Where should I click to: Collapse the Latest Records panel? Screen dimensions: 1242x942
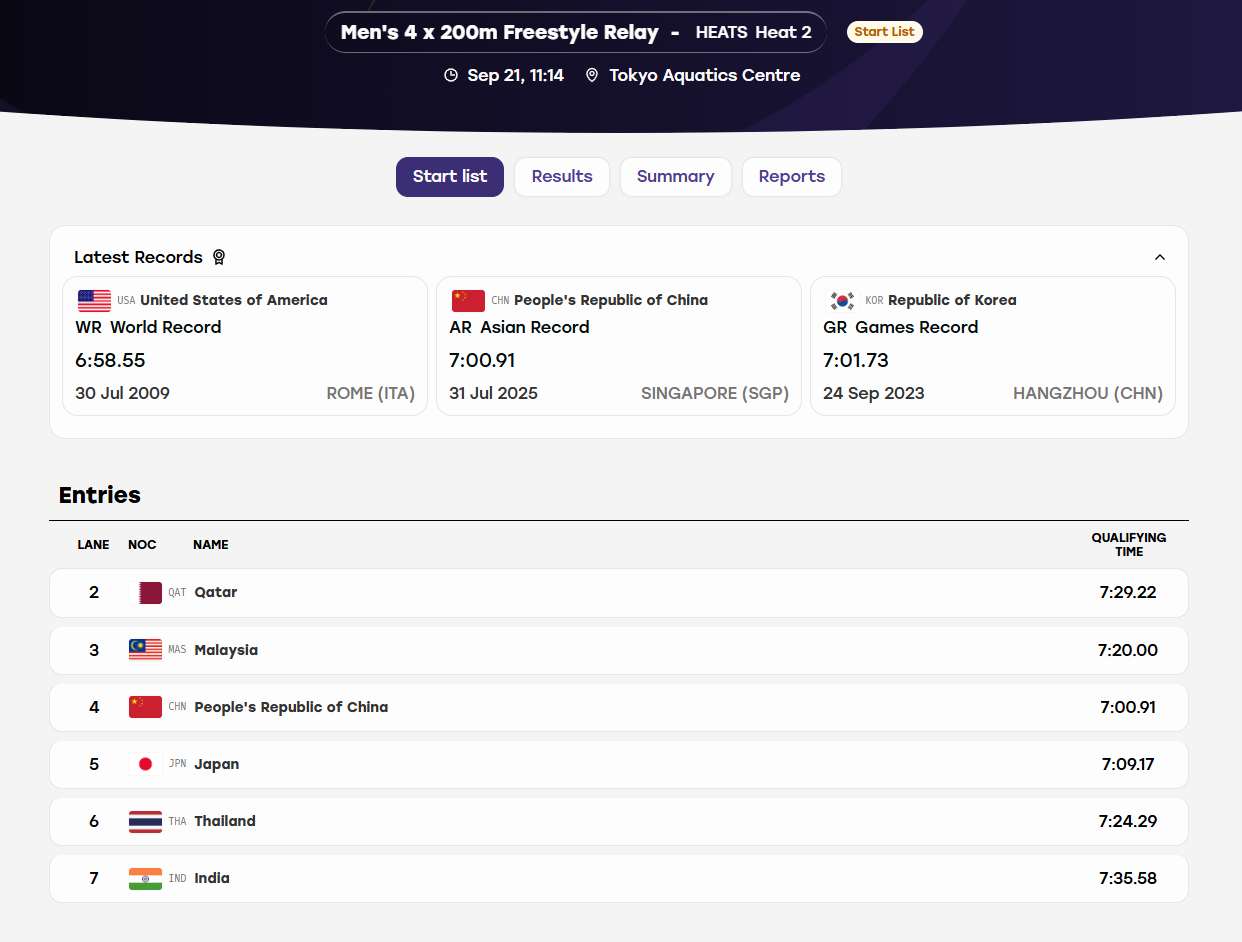click(x=1160, y=257)
